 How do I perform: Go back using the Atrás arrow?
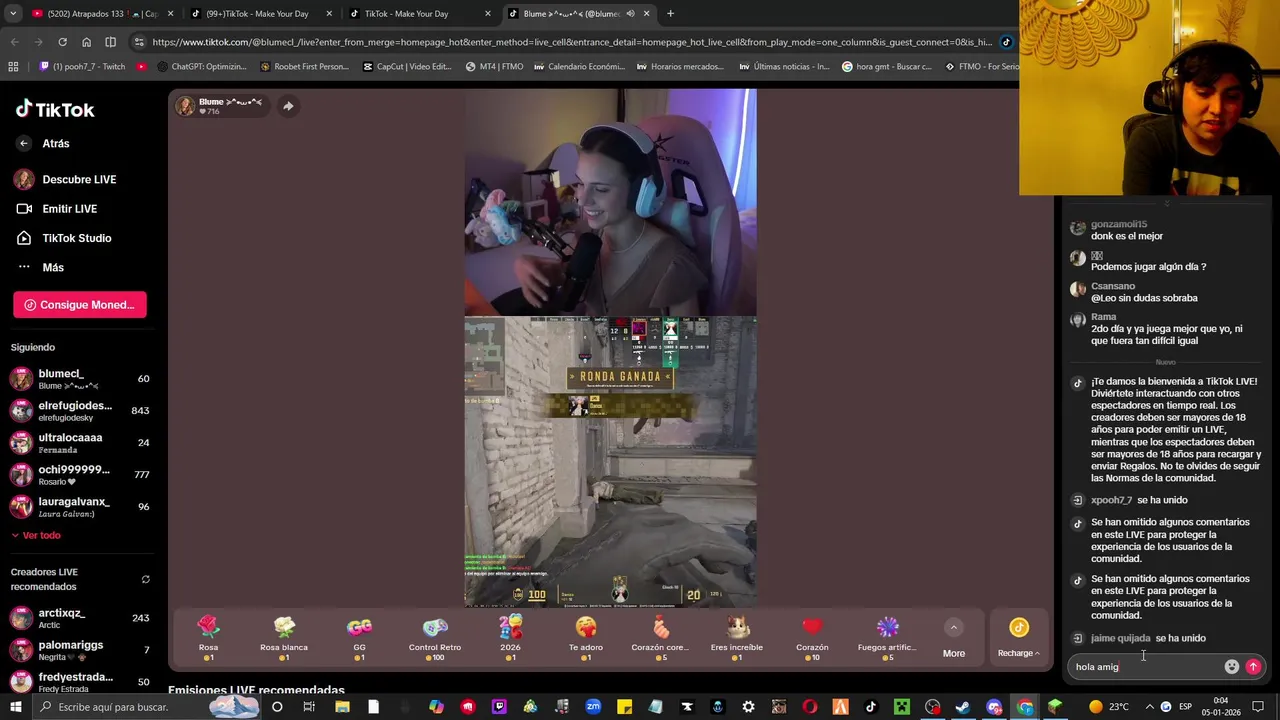pos(24,144)
